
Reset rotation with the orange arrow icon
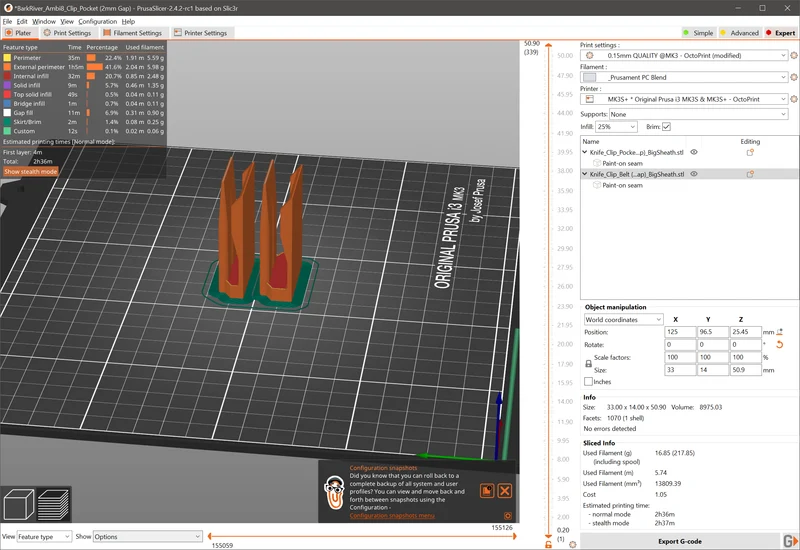780,345
